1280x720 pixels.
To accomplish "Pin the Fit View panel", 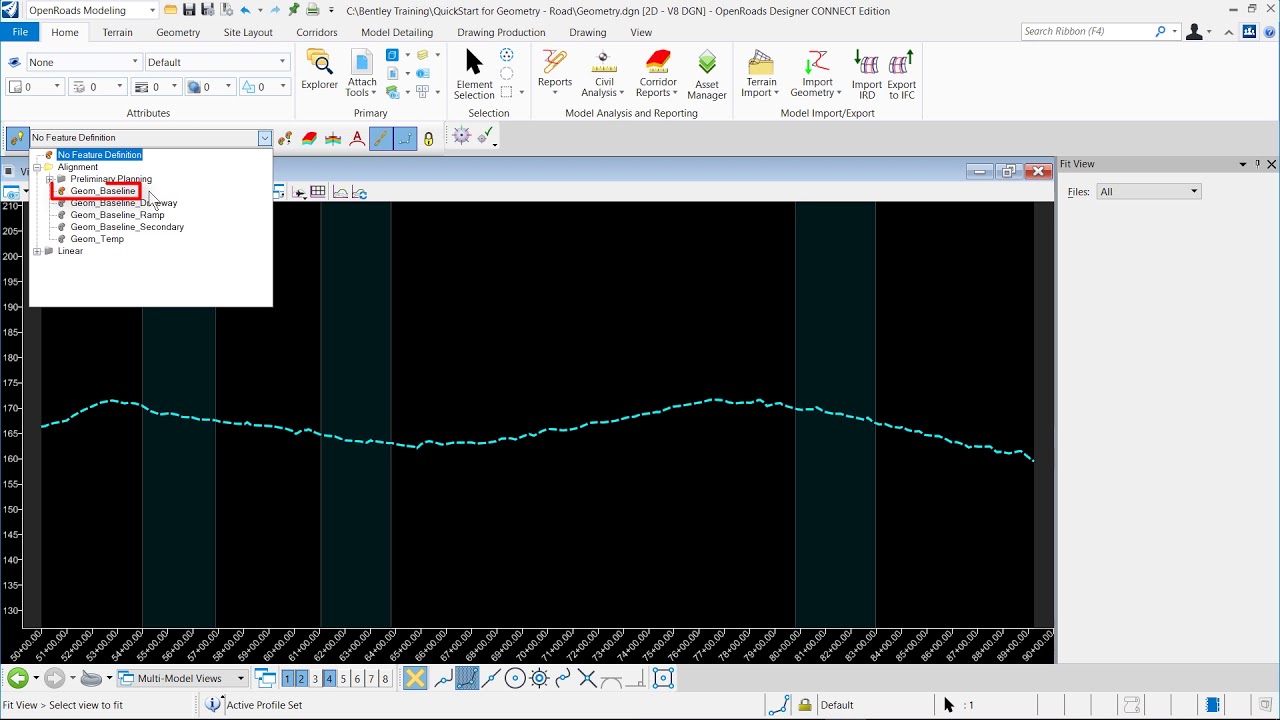I will [x=1257, y=164].
